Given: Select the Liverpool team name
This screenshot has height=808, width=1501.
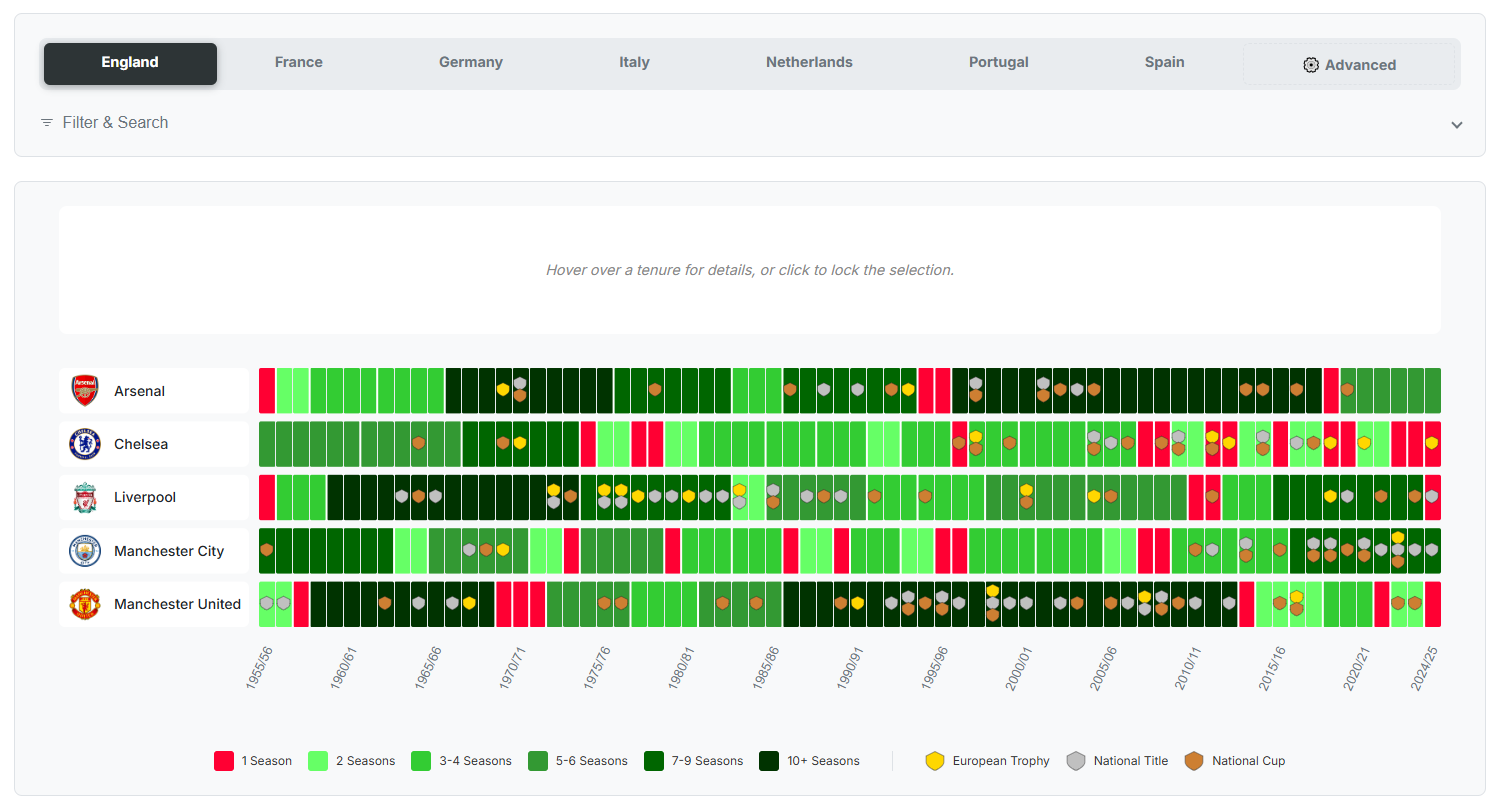Looking at the screenshot, I should [x=145, y=497].
